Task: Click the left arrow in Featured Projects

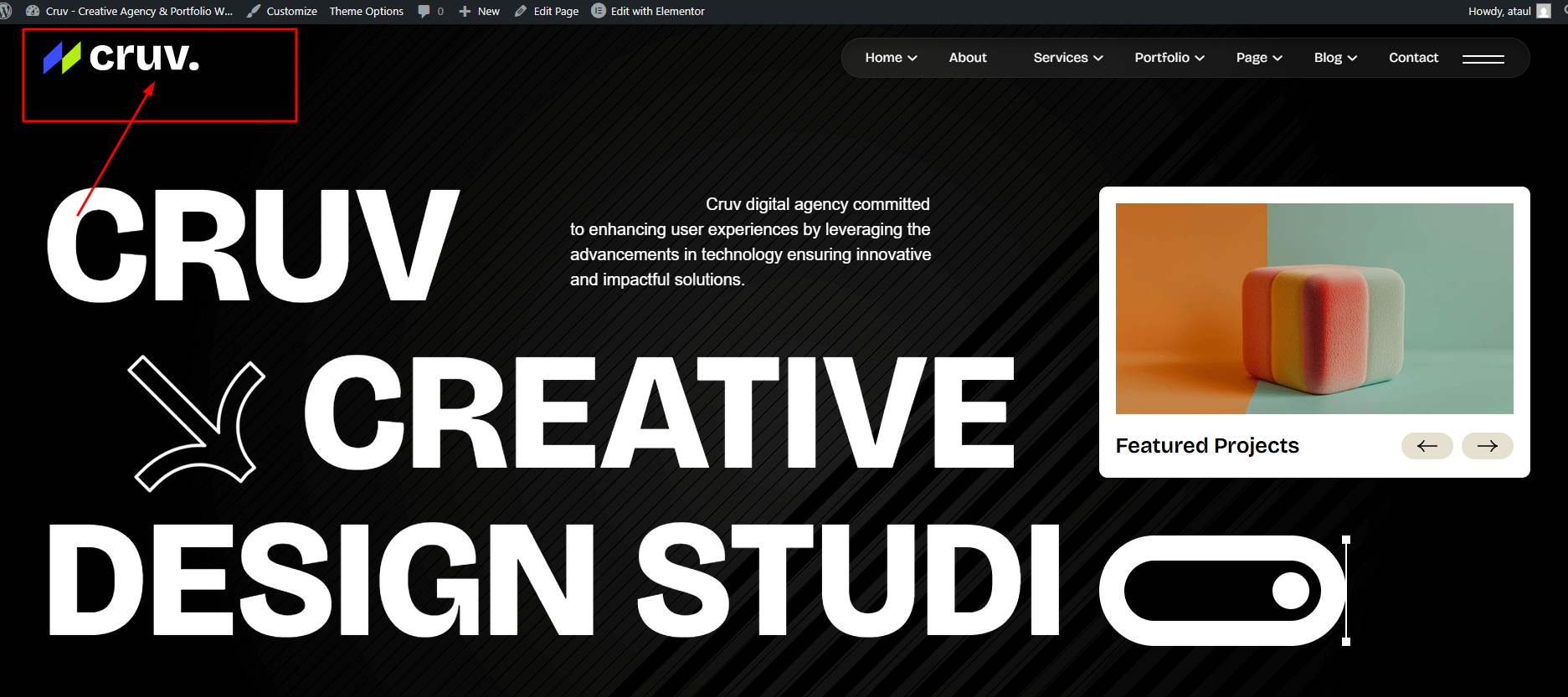Action: pyautogui.click(x=1427, y=446)
